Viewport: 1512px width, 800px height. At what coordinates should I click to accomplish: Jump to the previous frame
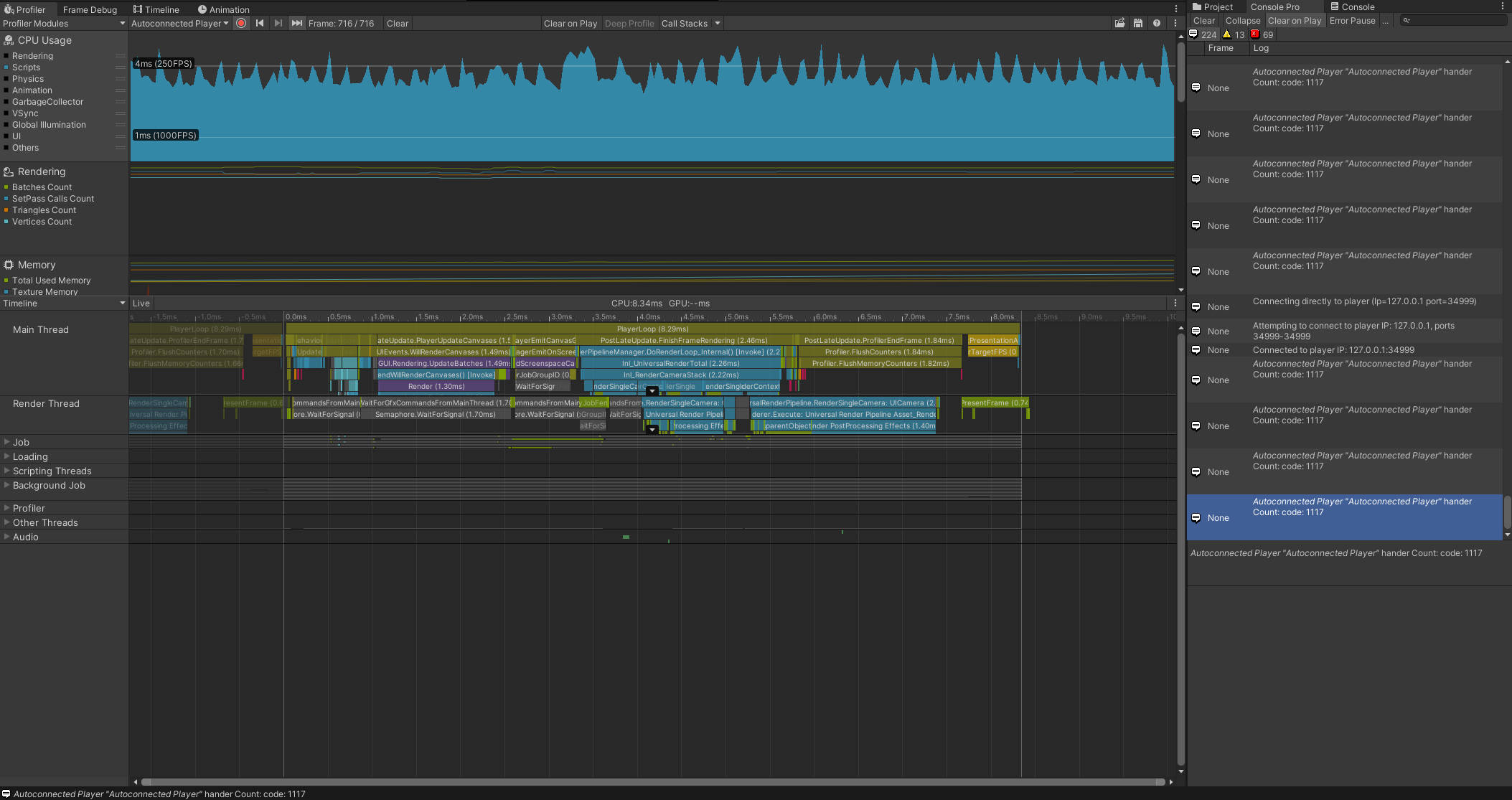260,23
